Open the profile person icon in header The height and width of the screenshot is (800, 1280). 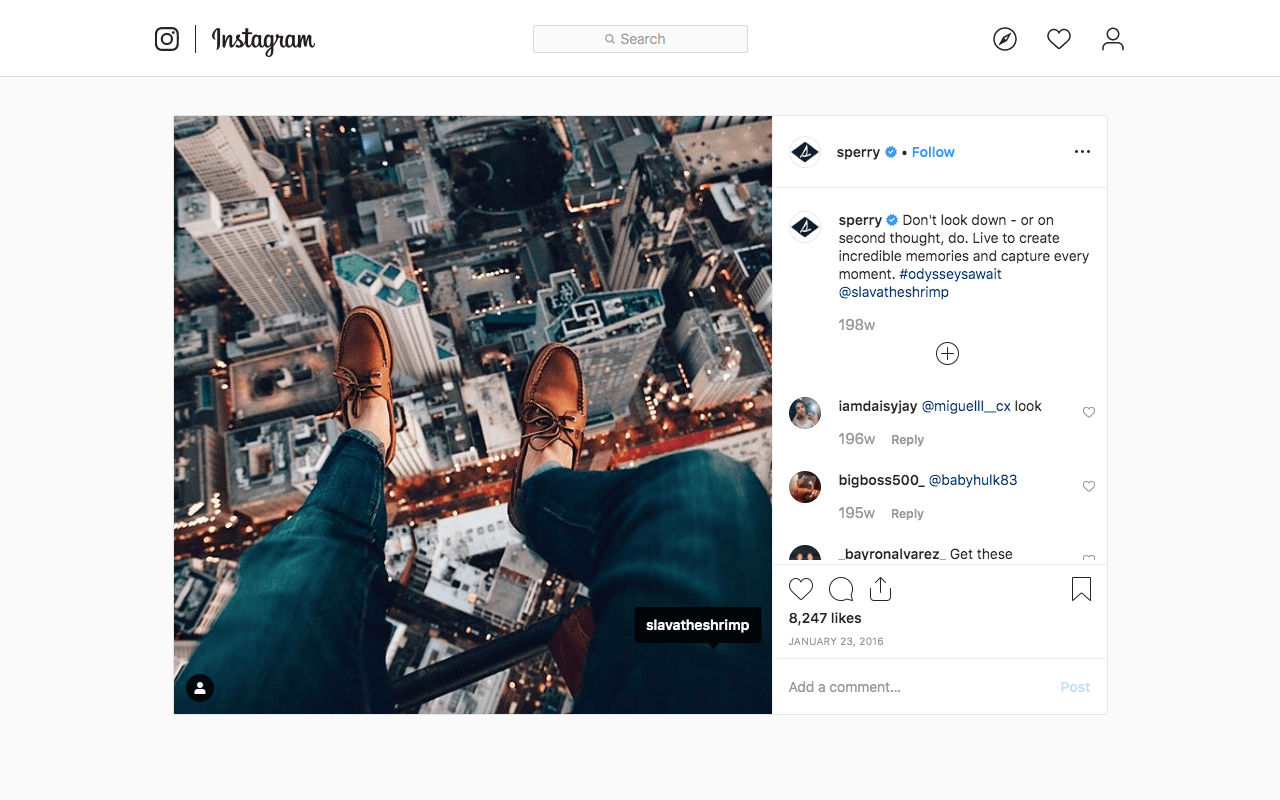click(1113, 39)
